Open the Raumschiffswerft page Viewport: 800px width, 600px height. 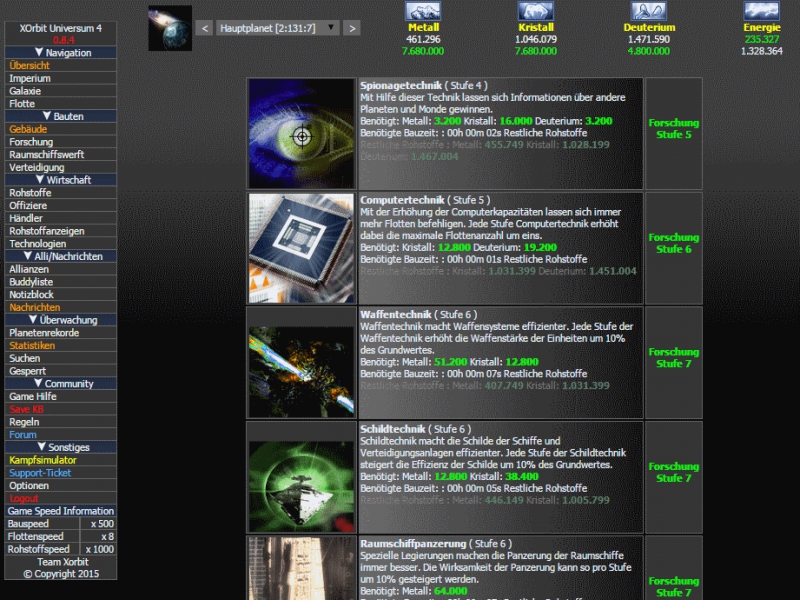[46, 155]
